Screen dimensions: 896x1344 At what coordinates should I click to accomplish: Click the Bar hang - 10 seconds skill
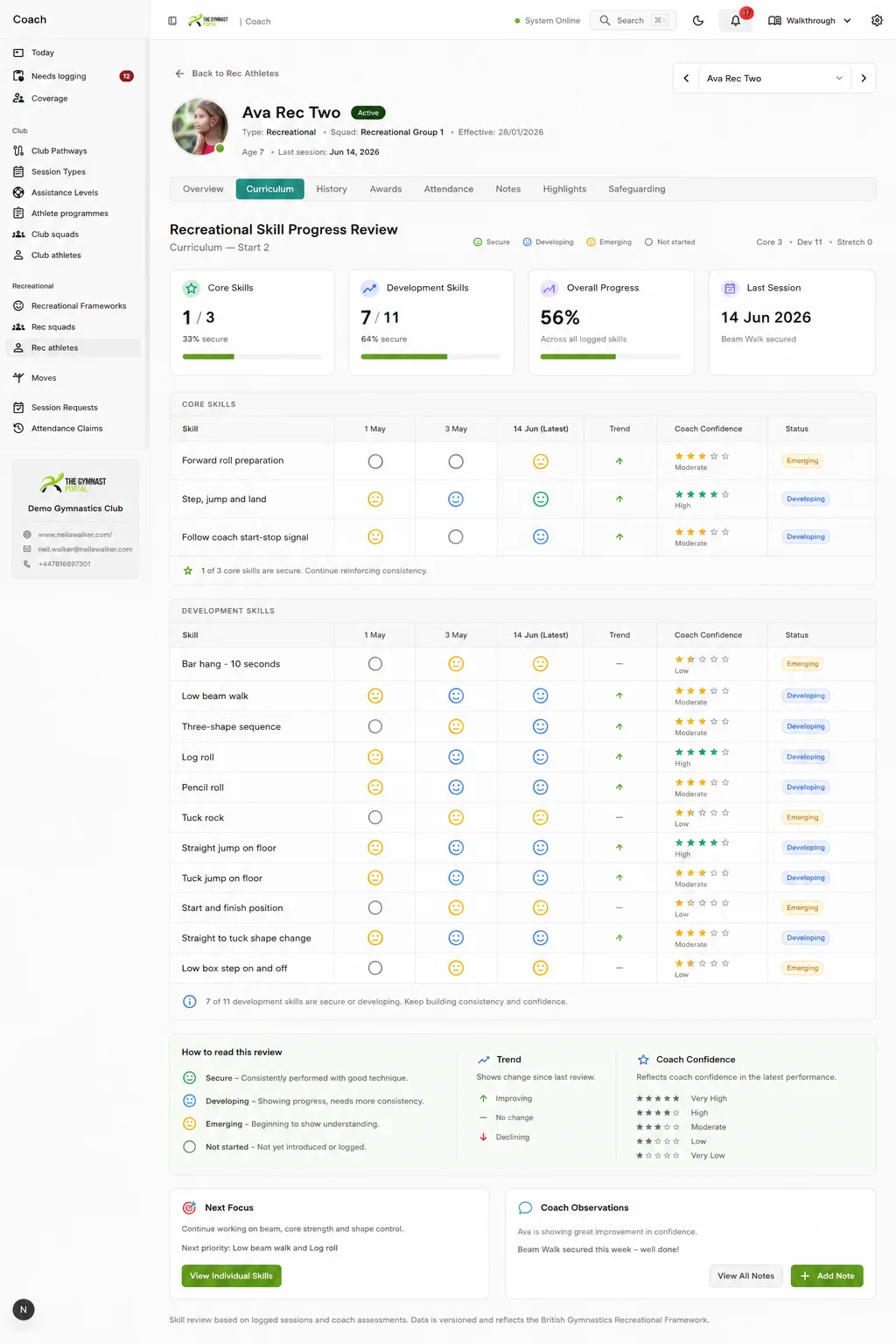point(231,664)
